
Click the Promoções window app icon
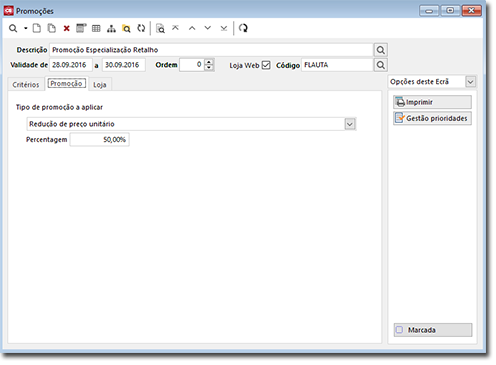pos(9,11)
